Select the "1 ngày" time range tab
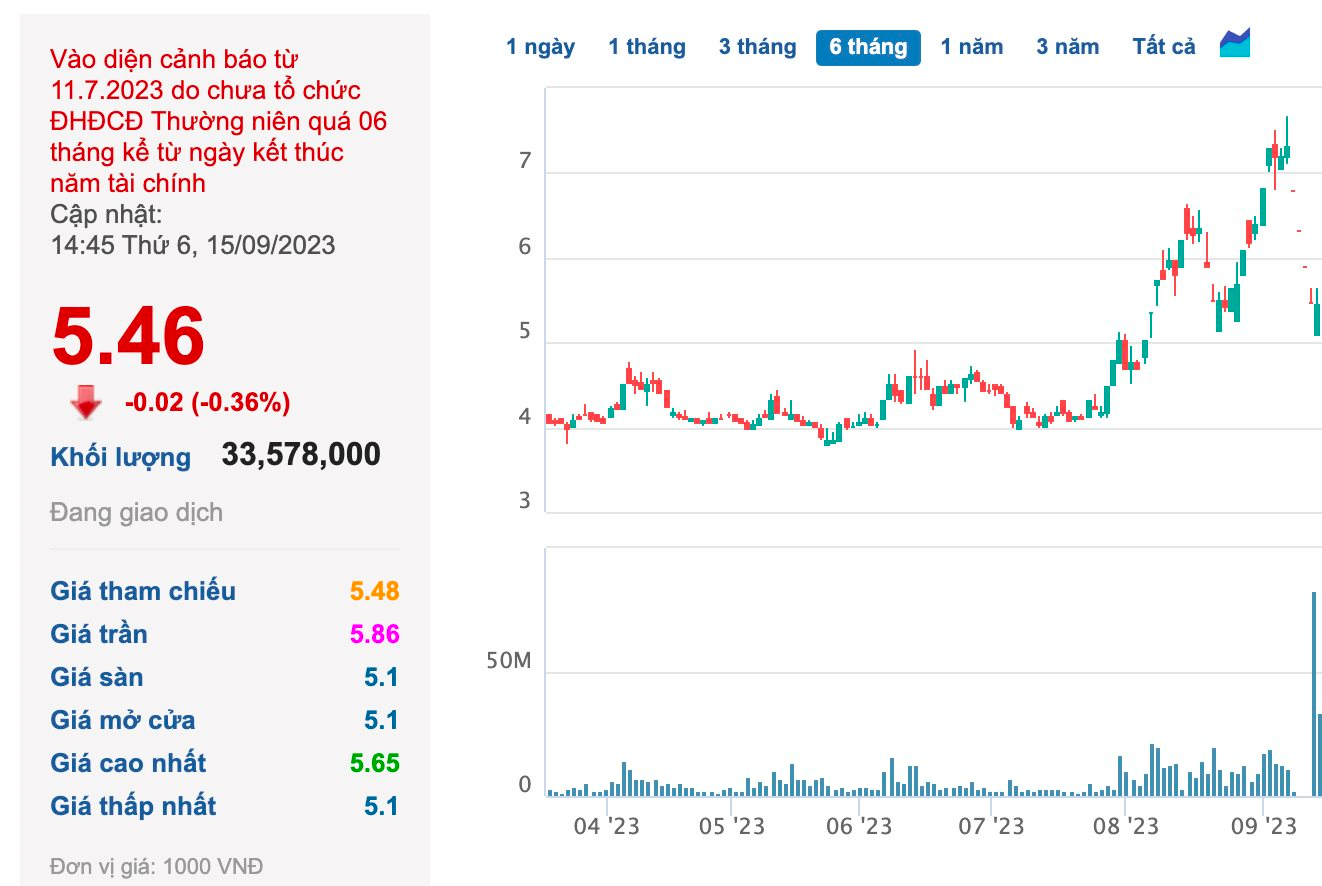1322x886 pixels. (x=540, y=47)
